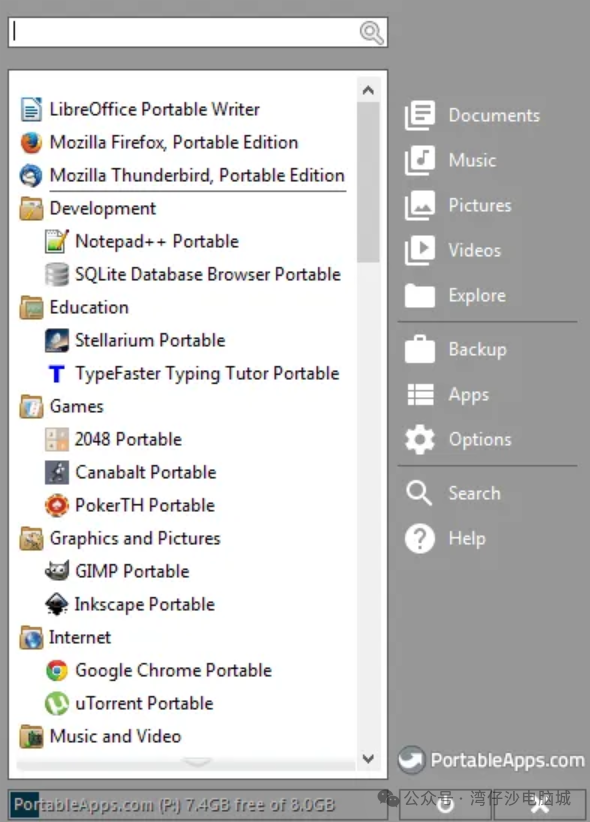Collapse the Games folder
590x822 pixels.
pyautogui.click(x=31, y=407)
